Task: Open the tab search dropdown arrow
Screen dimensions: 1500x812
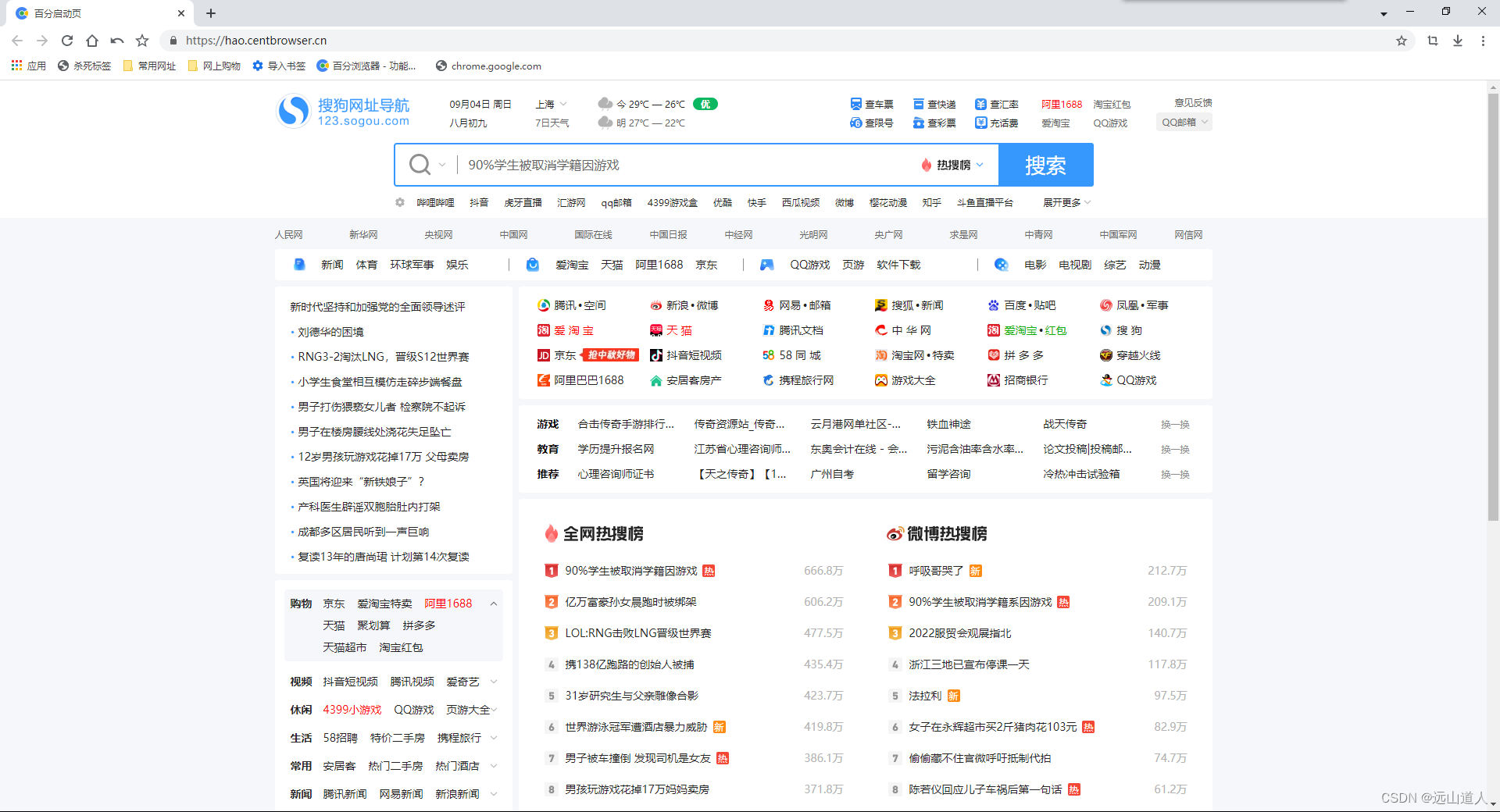Action: click(1384, 13)
